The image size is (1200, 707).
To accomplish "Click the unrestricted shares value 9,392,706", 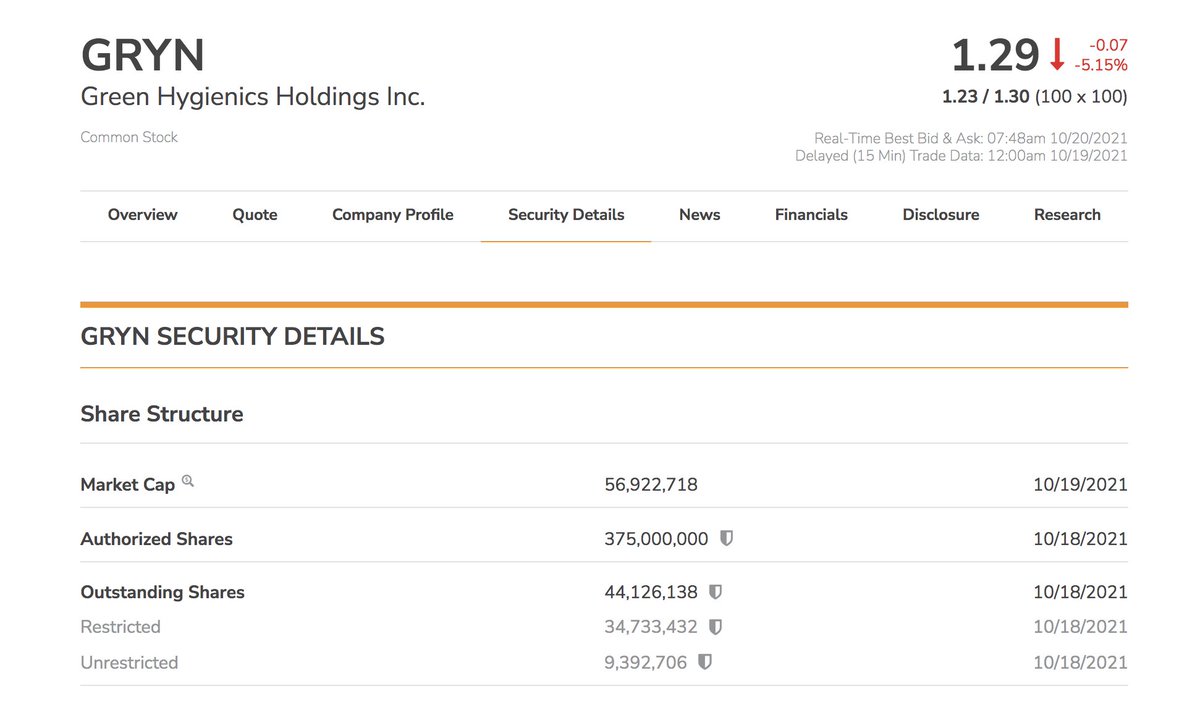I will click(646, 663).
